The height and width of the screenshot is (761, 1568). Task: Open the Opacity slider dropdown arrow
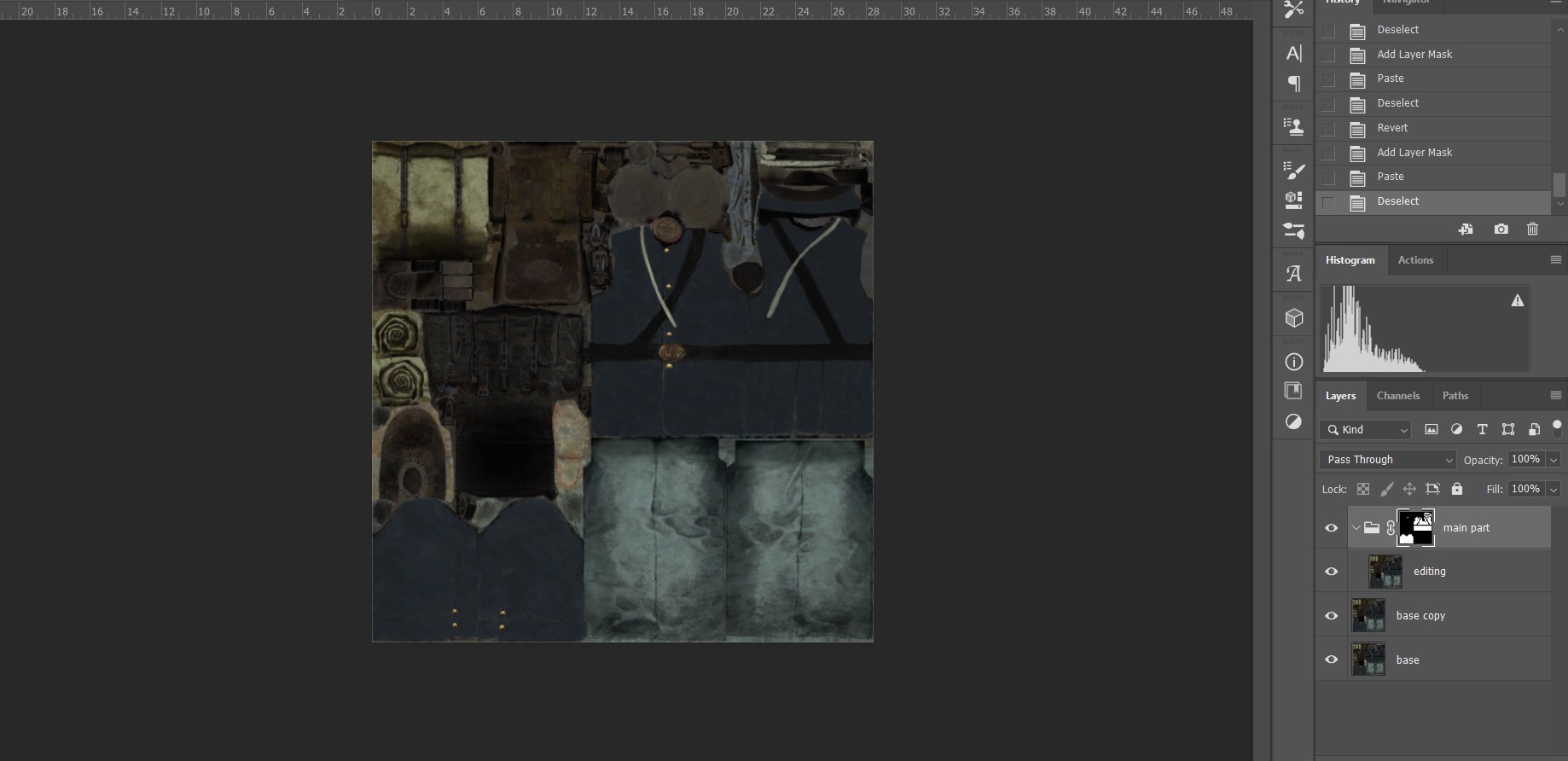tap(1554, 460)
